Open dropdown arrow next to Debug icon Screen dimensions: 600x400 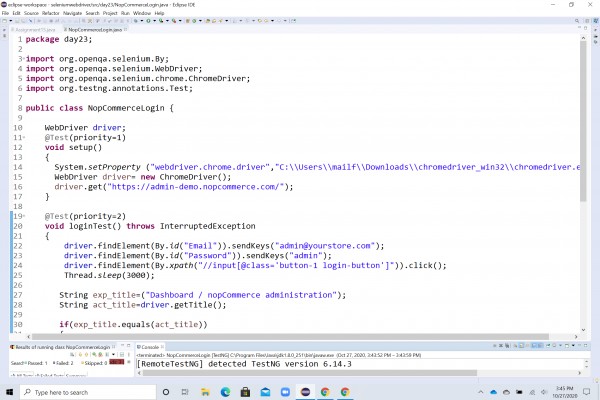click(142, 21)
